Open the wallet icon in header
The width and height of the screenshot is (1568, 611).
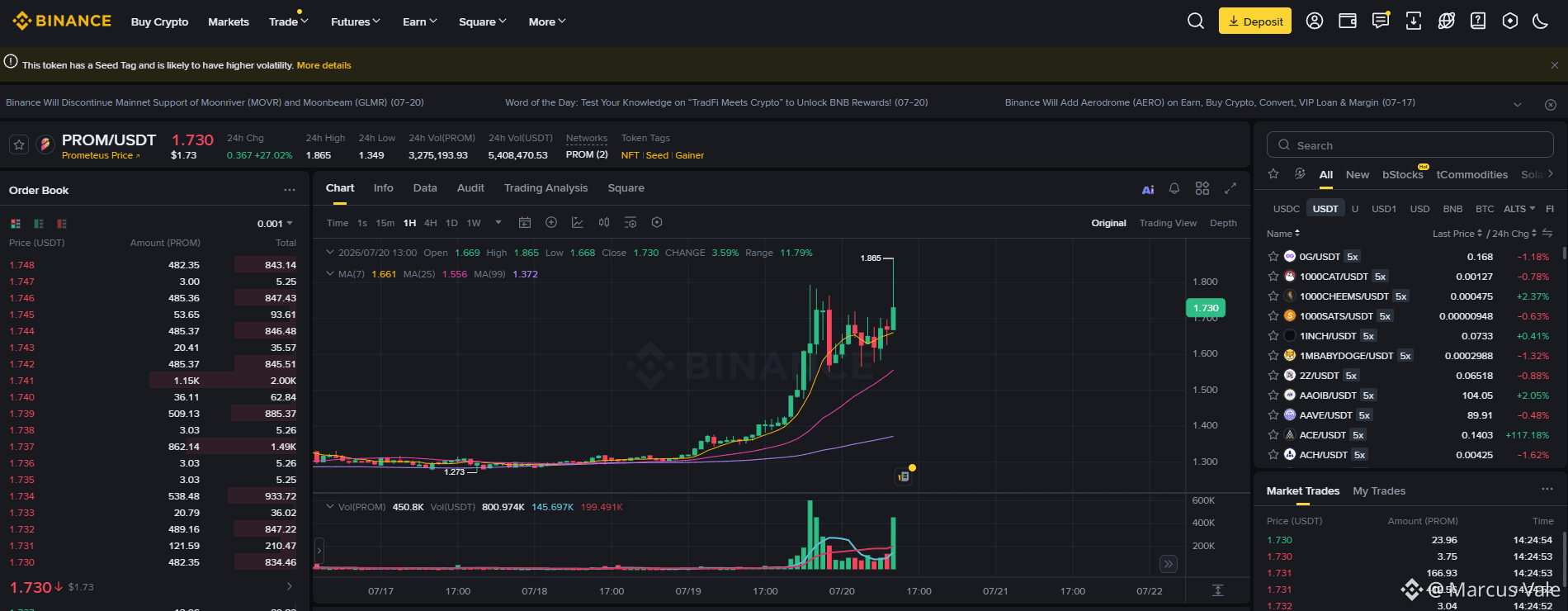(x=1348, y=21)
